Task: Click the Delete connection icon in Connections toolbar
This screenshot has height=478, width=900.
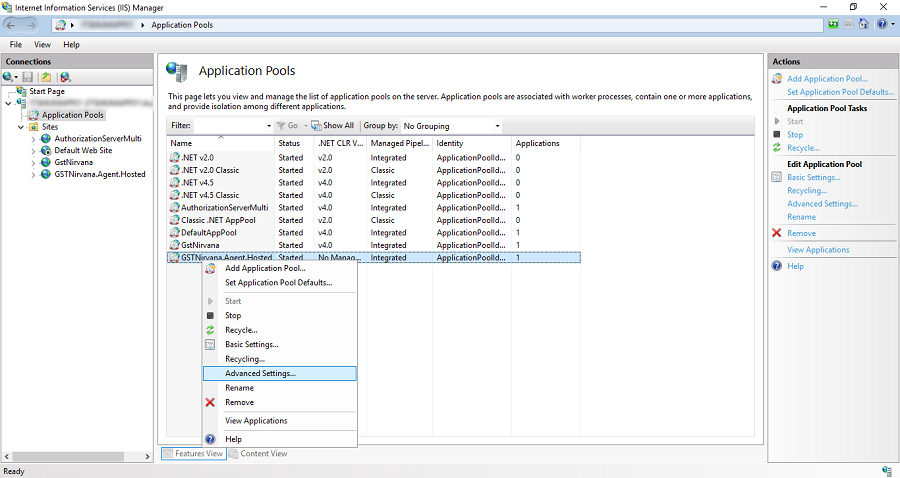Action: click(65, 77)
